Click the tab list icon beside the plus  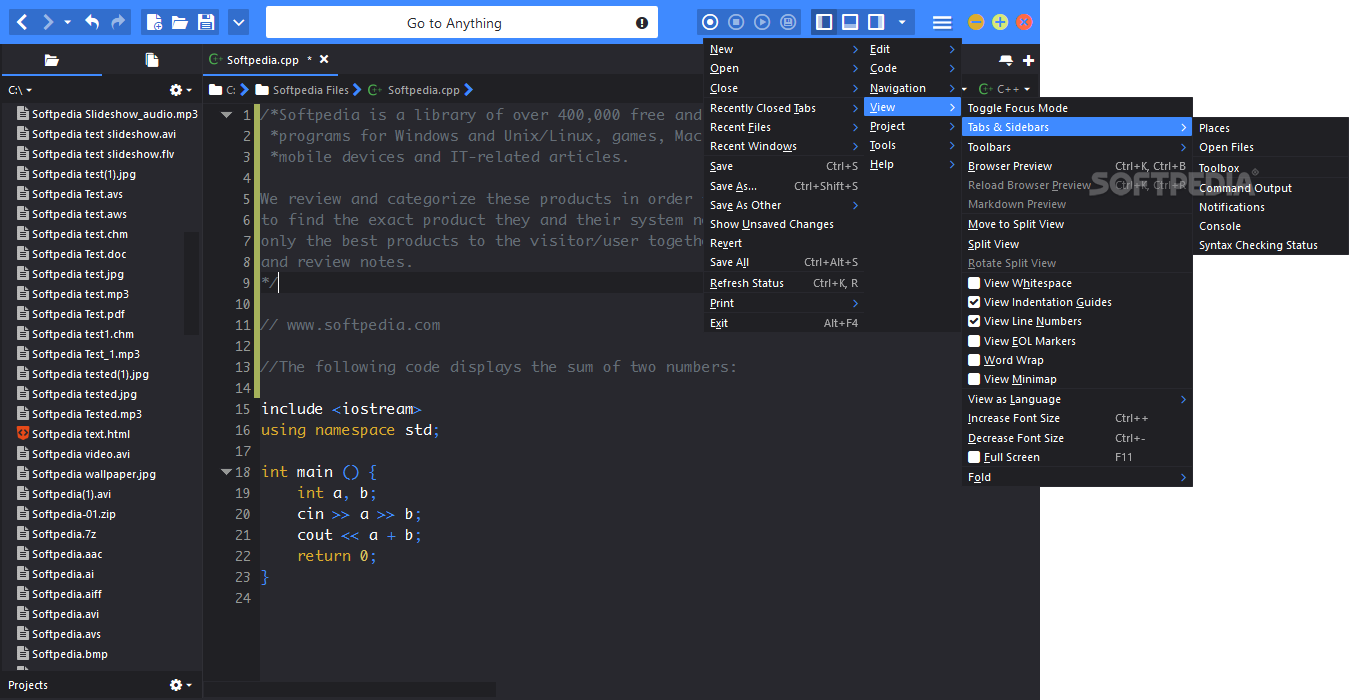[x=1006, y=60]
